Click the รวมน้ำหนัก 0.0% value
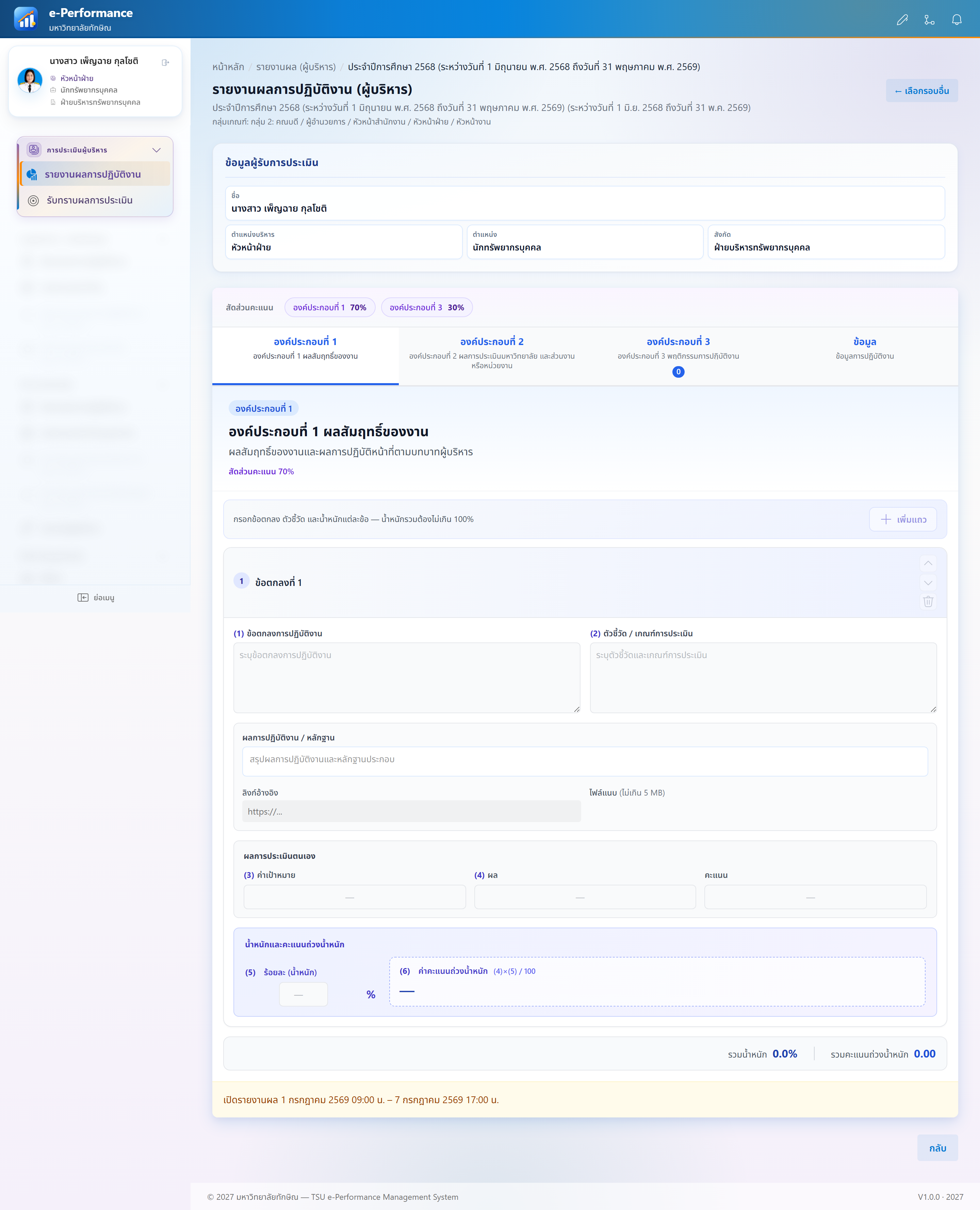 785,1054
